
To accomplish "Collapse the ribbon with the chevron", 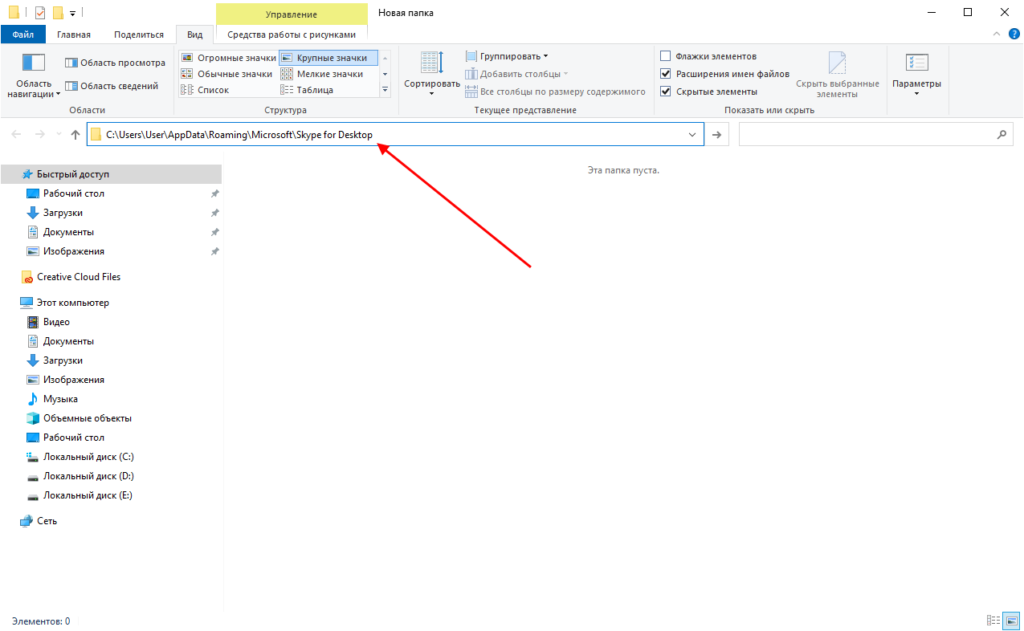I will coord(996,34).
